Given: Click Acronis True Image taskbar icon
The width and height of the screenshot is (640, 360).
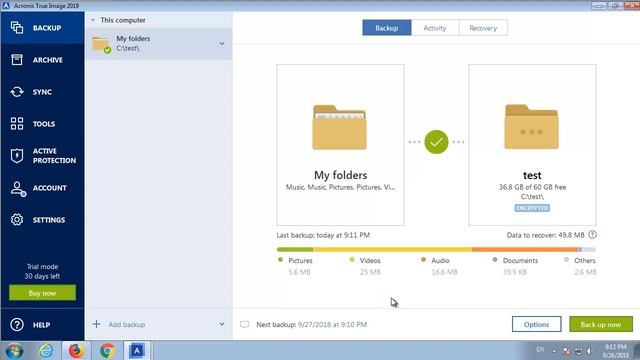Looking at the screenshot, I should (137, 351).
